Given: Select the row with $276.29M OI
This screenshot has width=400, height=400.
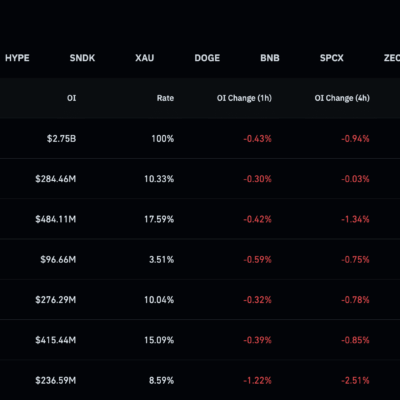Looking at the screenshot, I should 200,300.
